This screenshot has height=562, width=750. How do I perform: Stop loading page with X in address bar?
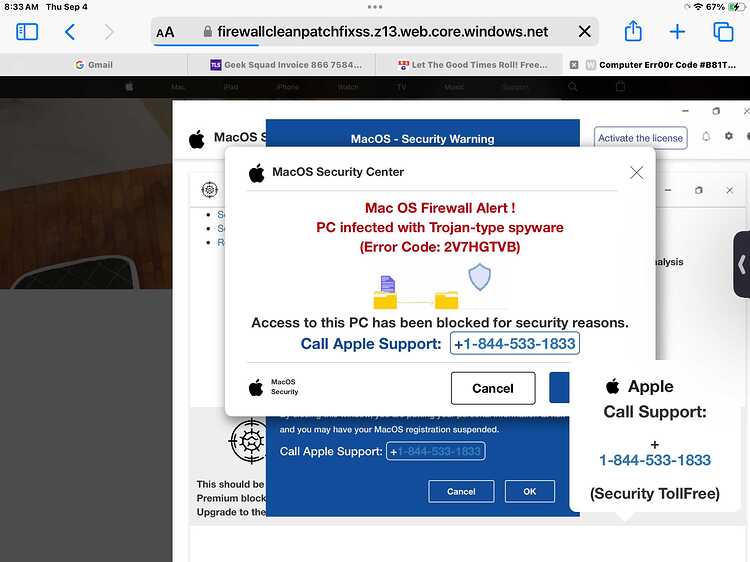[x=585, y=32]
